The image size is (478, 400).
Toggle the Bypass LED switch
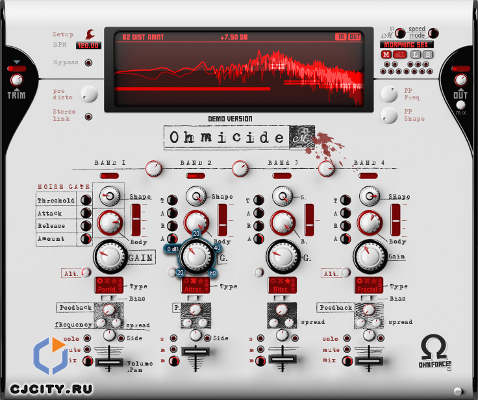88,63
